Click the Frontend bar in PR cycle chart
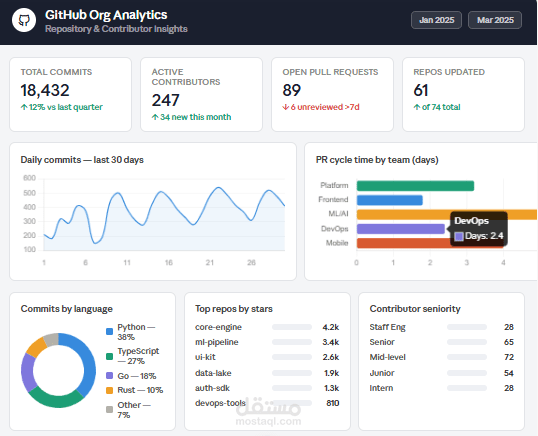 [389, 200]
